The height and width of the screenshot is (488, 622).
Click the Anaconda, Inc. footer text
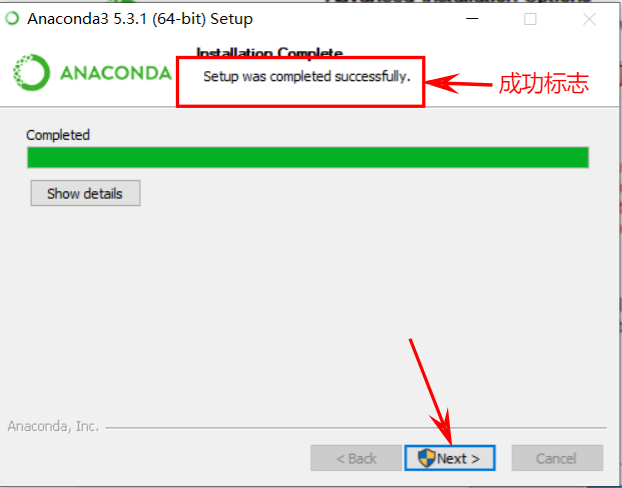[53, 426]
